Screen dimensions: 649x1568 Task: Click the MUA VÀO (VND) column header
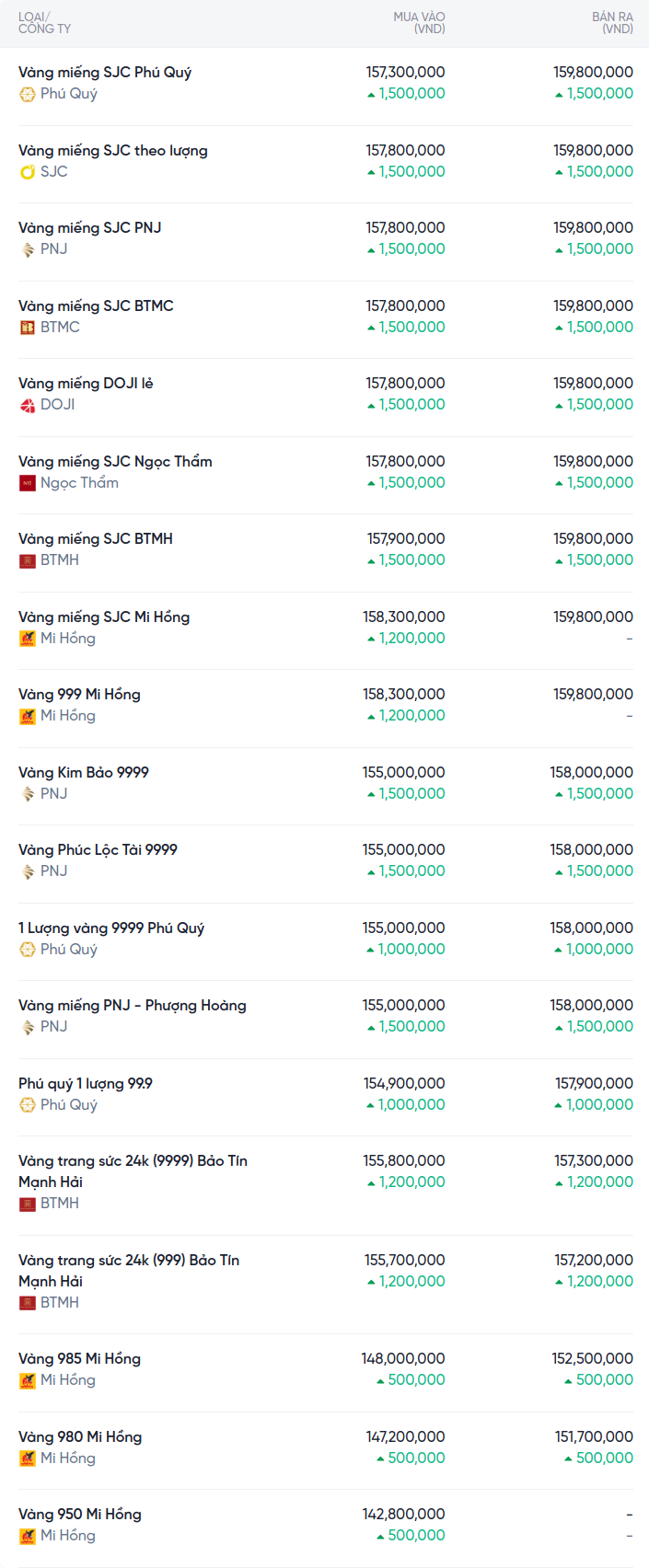(x=419, y=23)
